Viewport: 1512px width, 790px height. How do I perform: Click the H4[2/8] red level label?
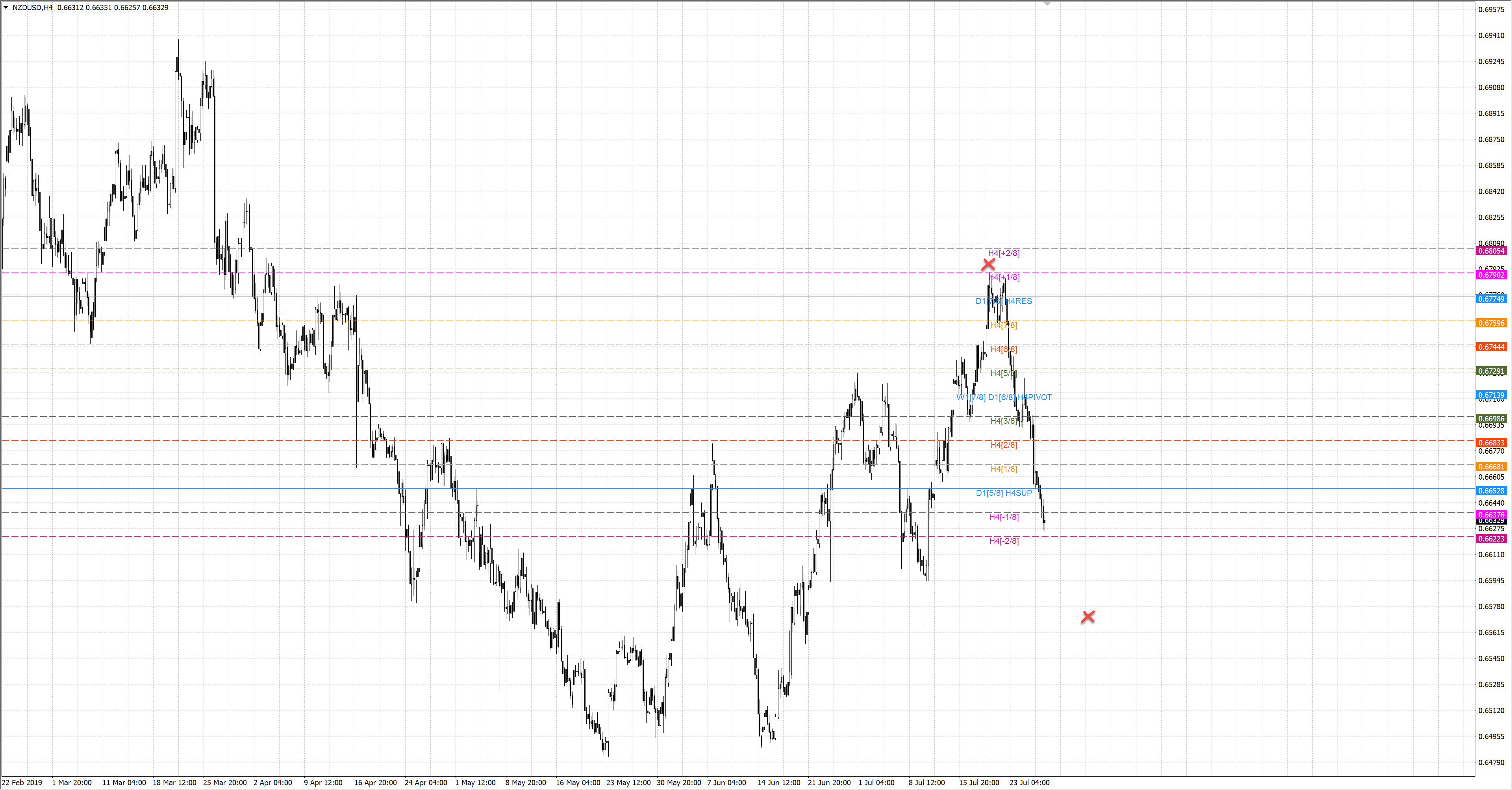pos(1004,445)
